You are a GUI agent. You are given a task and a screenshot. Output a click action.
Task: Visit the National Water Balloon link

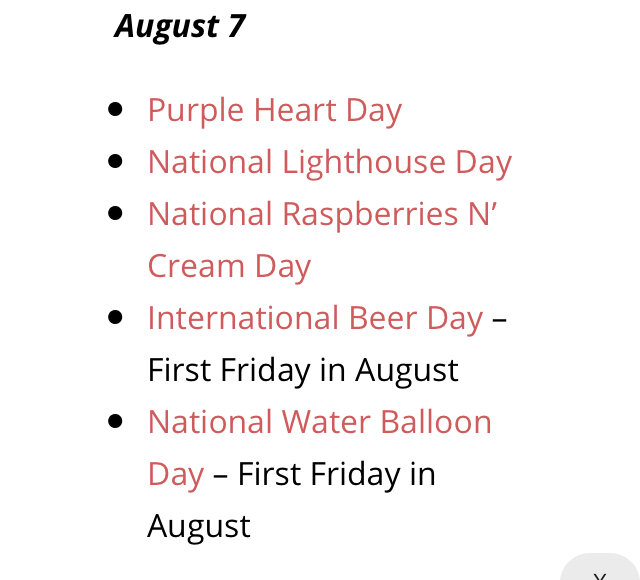pyautogui.click(x=320, y=422)
